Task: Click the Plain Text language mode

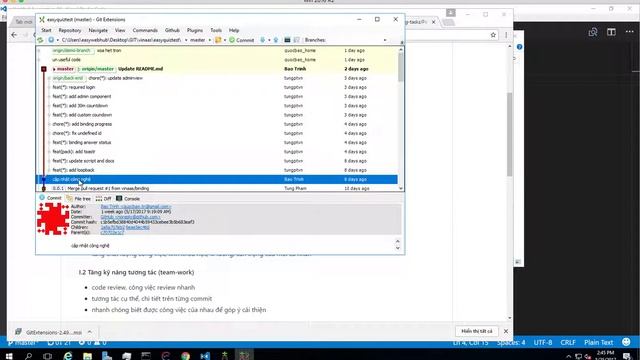Action: pyautogui.click(x=598, y=342)
